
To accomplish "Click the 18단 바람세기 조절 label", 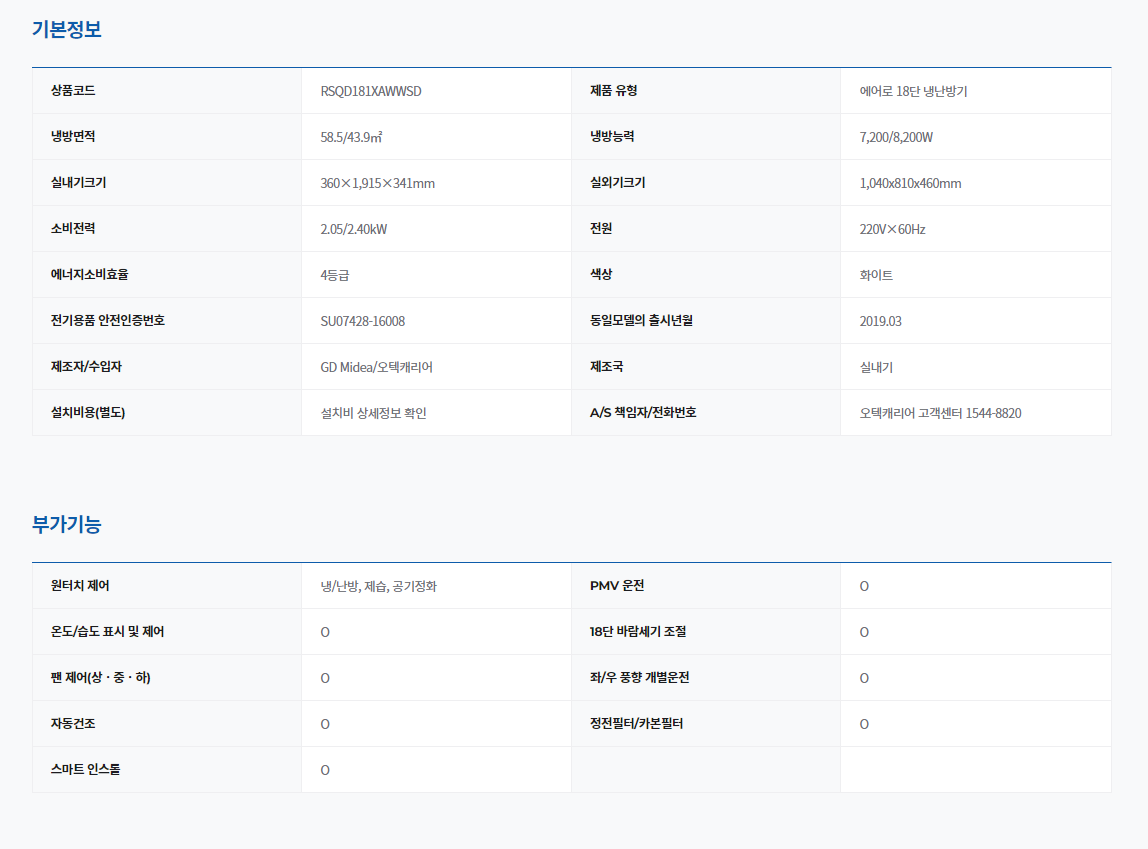I will pyautogui.click(x=638, y=632).
